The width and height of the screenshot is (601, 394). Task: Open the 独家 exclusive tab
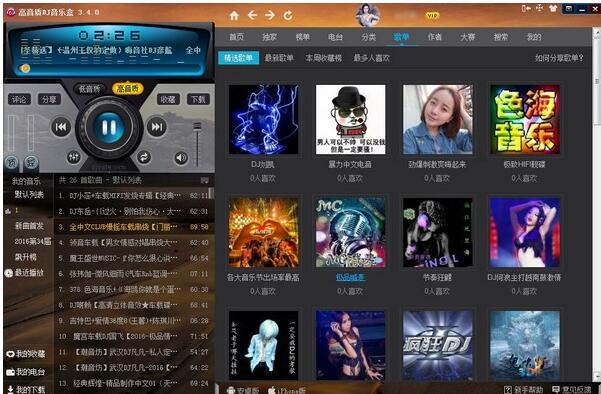269,37
